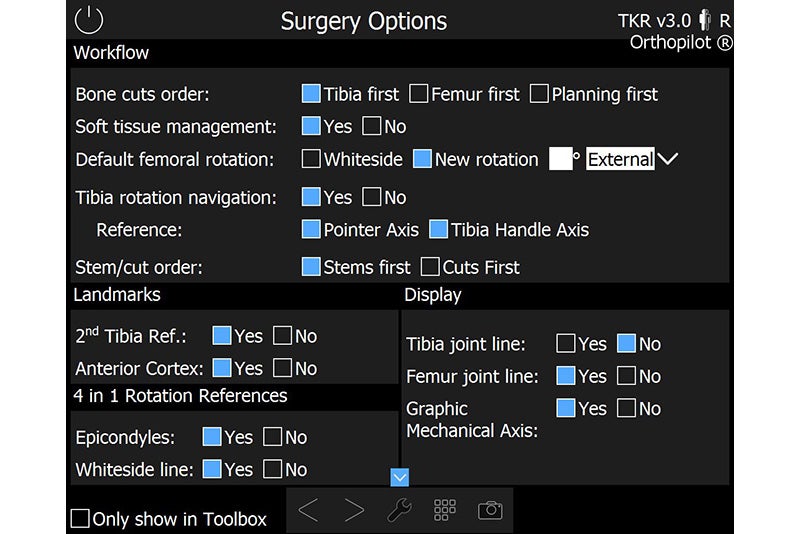Click the femoral rotation degree input box
800x534 pixels.
tap(560, 159)
